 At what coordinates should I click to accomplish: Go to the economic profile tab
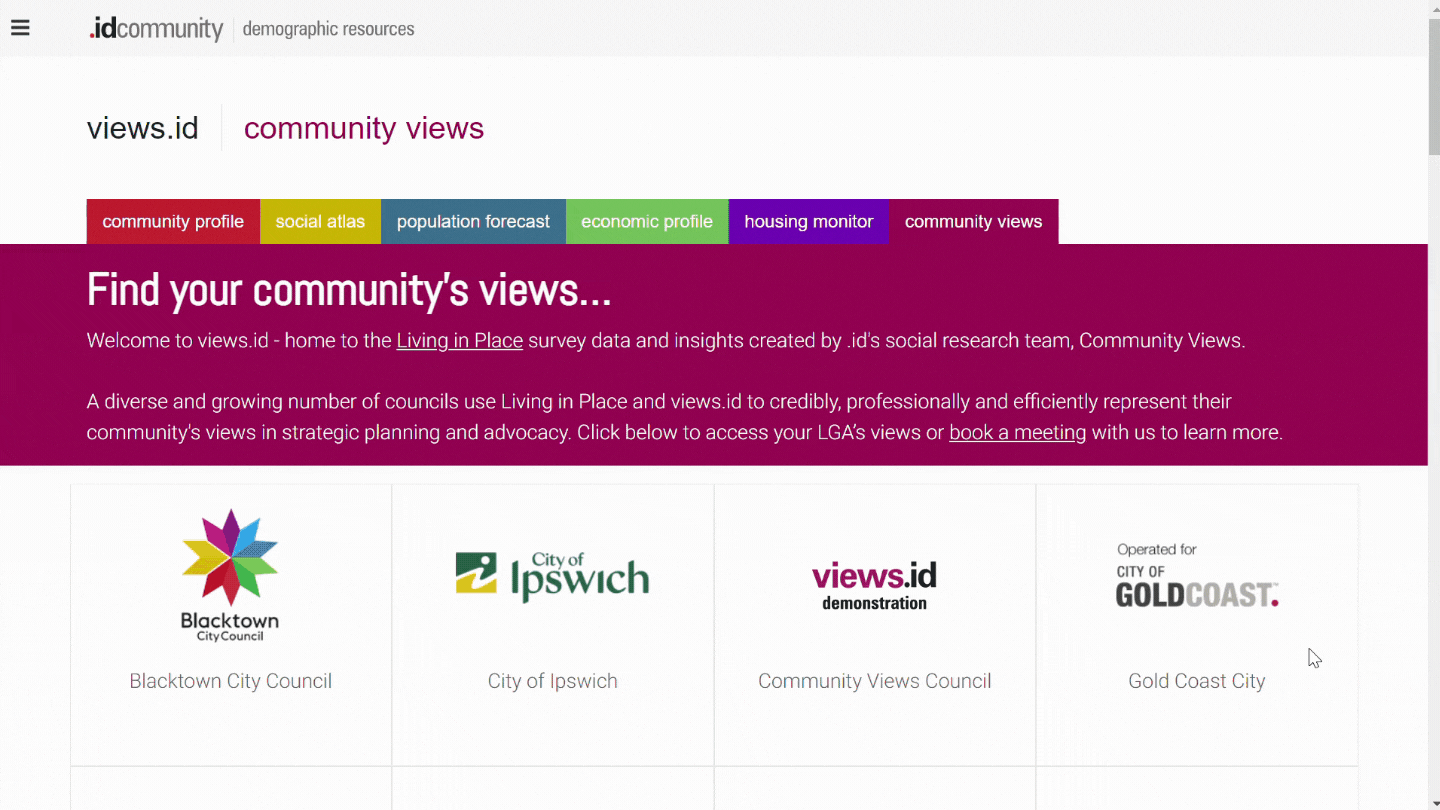coord(647,222)
